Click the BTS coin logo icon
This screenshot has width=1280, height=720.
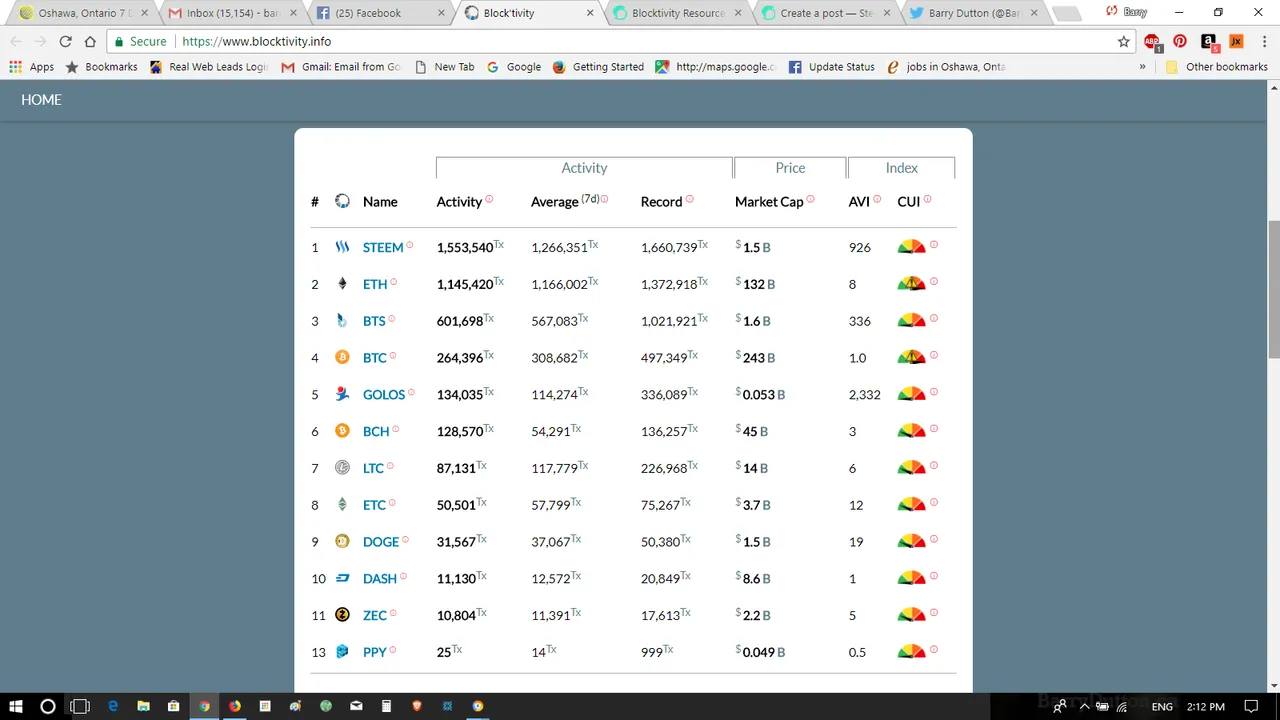click(342, 321)
